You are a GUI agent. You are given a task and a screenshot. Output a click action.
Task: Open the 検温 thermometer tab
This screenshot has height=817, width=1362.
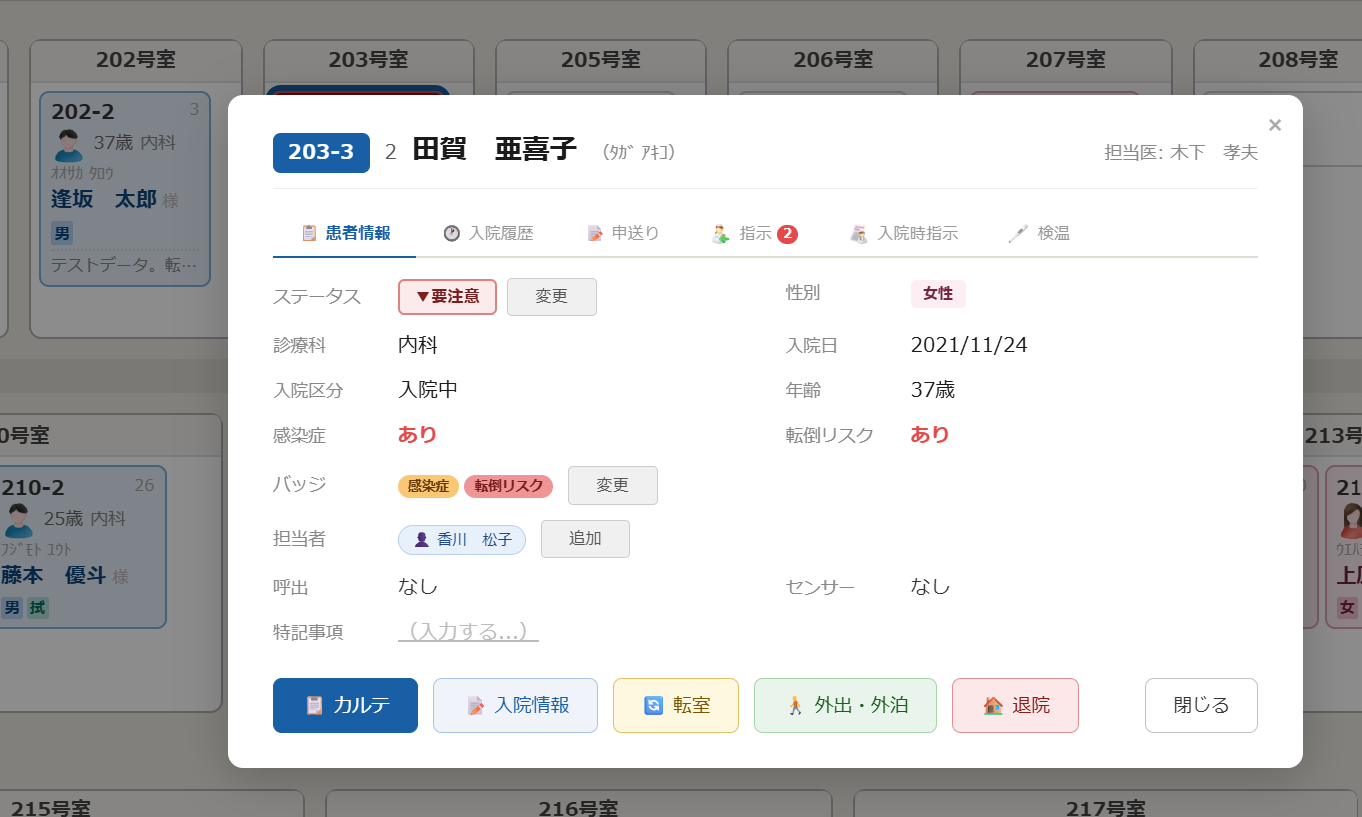point(1039,233)
